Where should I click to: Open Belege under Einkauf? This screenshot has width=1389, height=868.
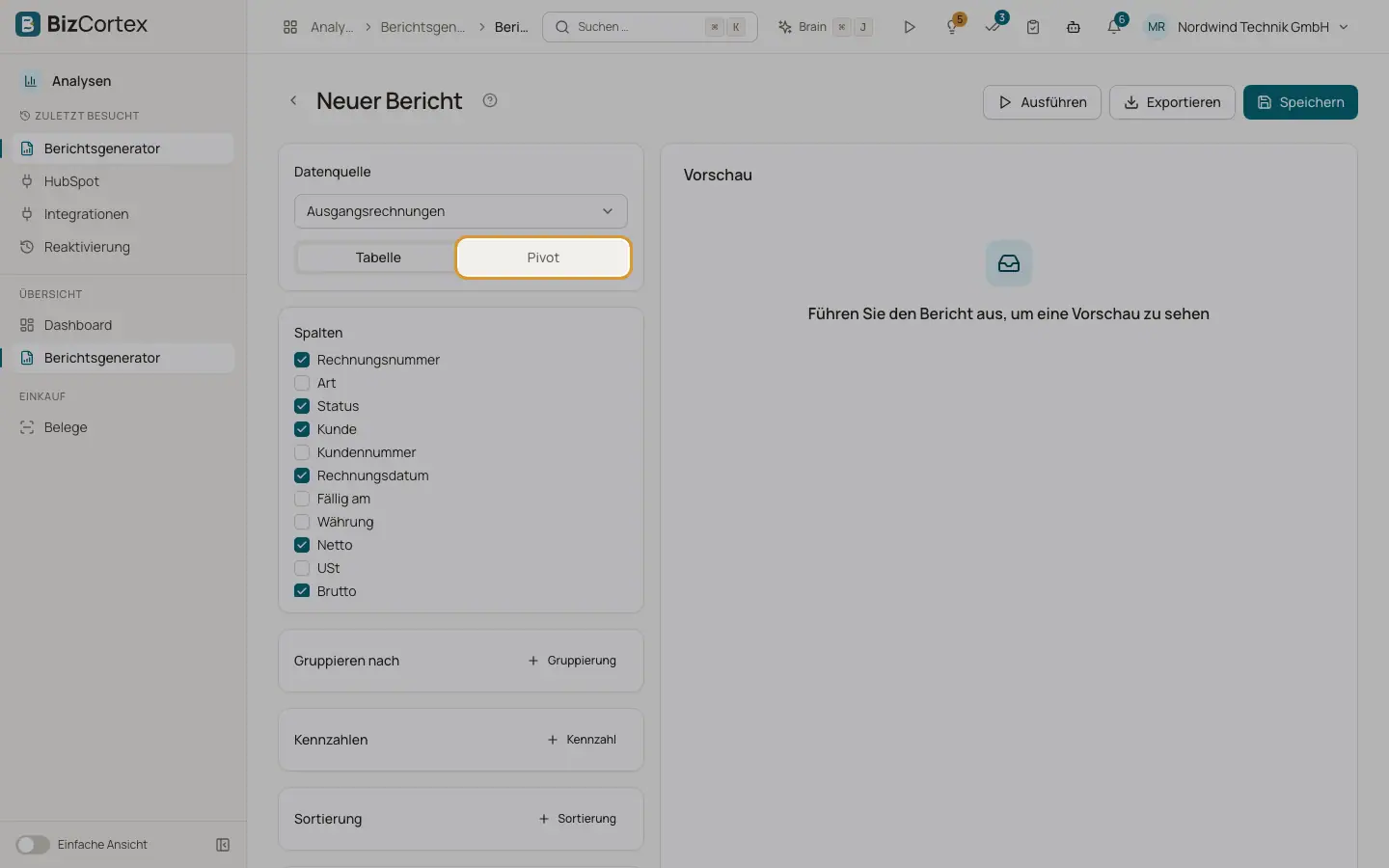pyautogui.click(x=123, y=427)
